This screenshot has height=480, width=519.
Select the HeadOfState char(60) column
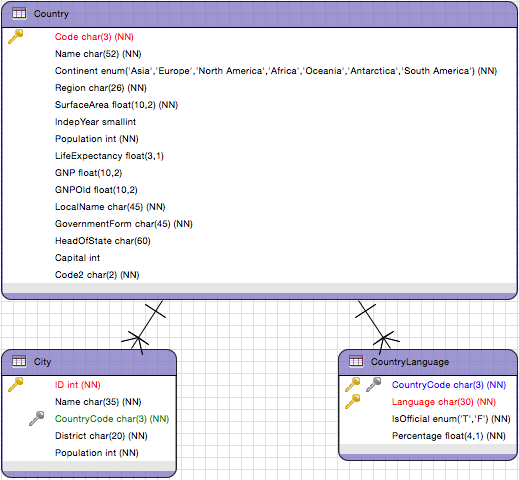[x=103, y=241]
